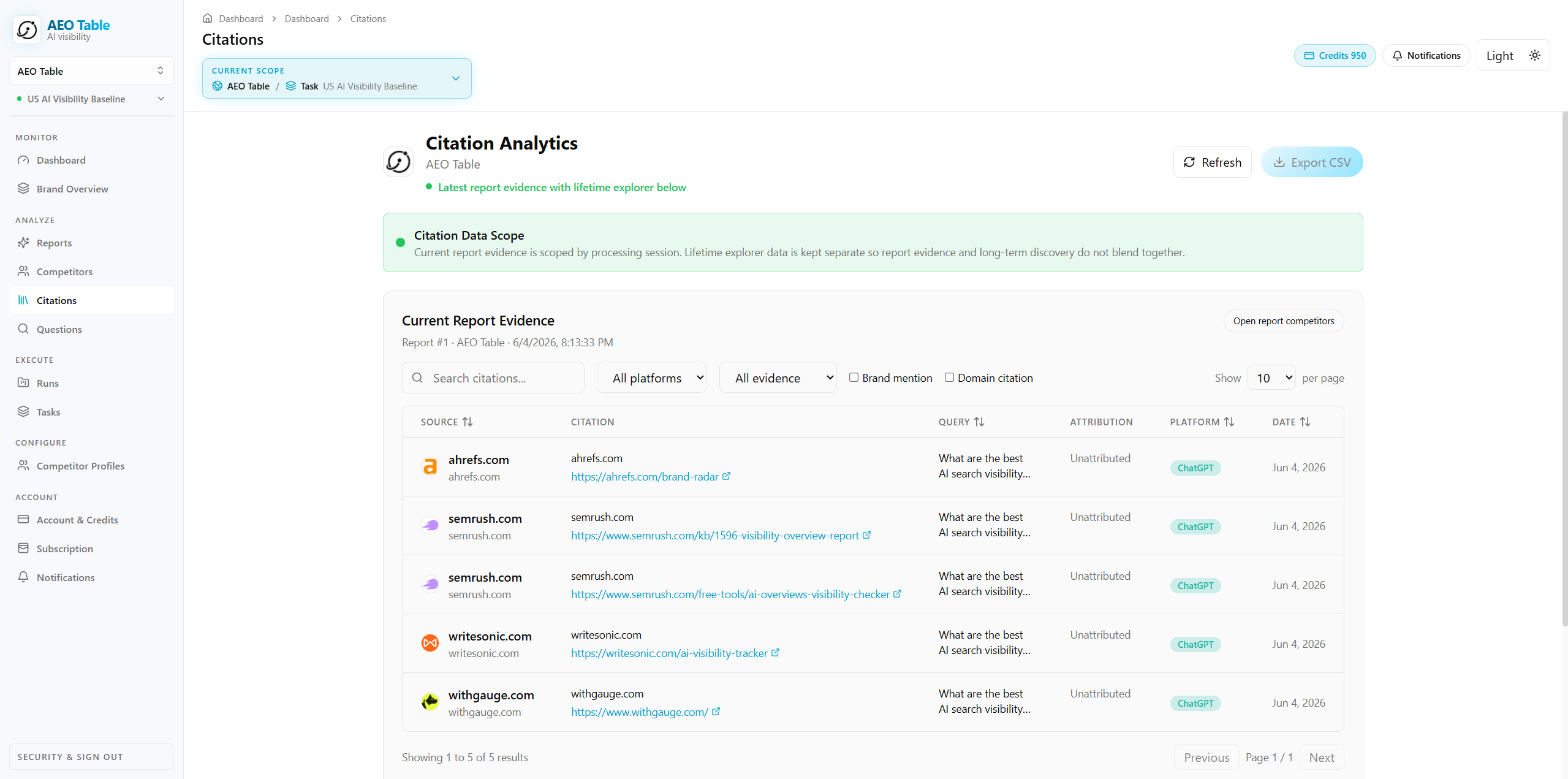This screenshot has width=1568, height=779.
Task: Click Open report competitors button
Action: (1284, 321)
